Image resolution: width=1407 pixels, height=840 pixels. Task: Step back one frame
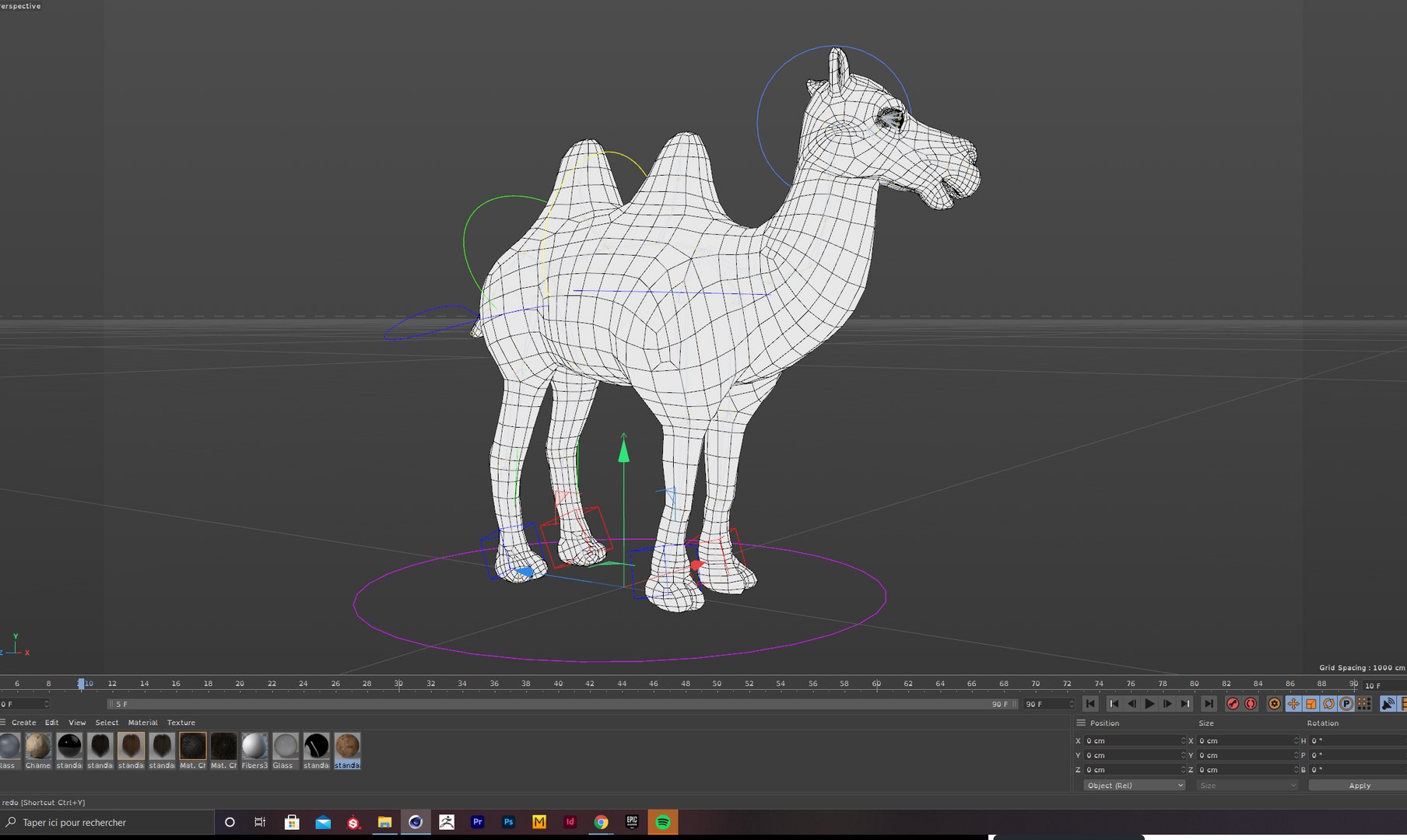click(1132, 704)
